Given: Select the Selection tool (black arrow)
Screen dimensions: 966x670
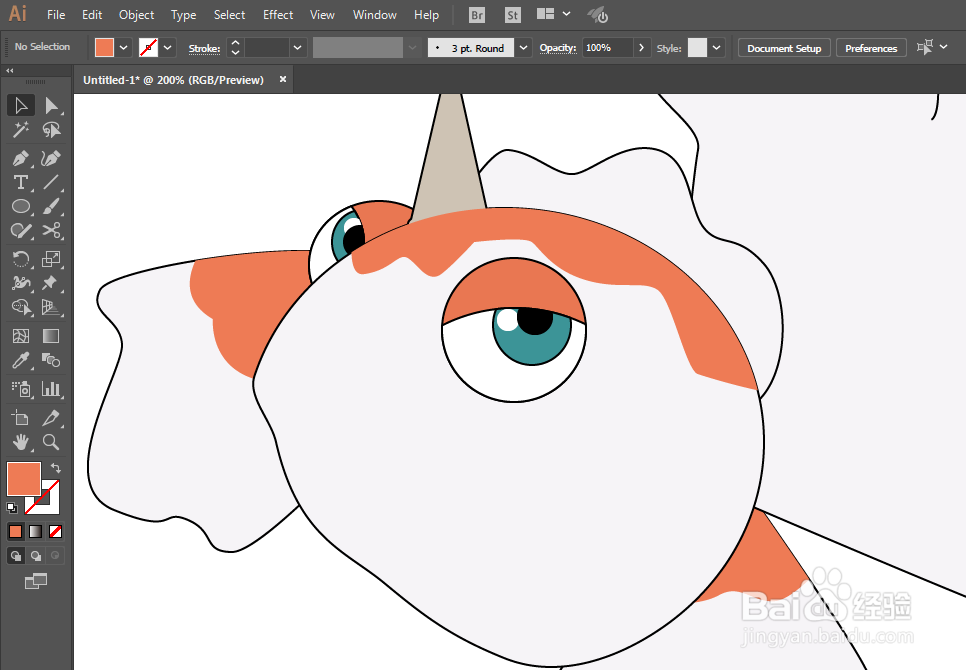Looking at the screenshot, I should coord(21,105).
